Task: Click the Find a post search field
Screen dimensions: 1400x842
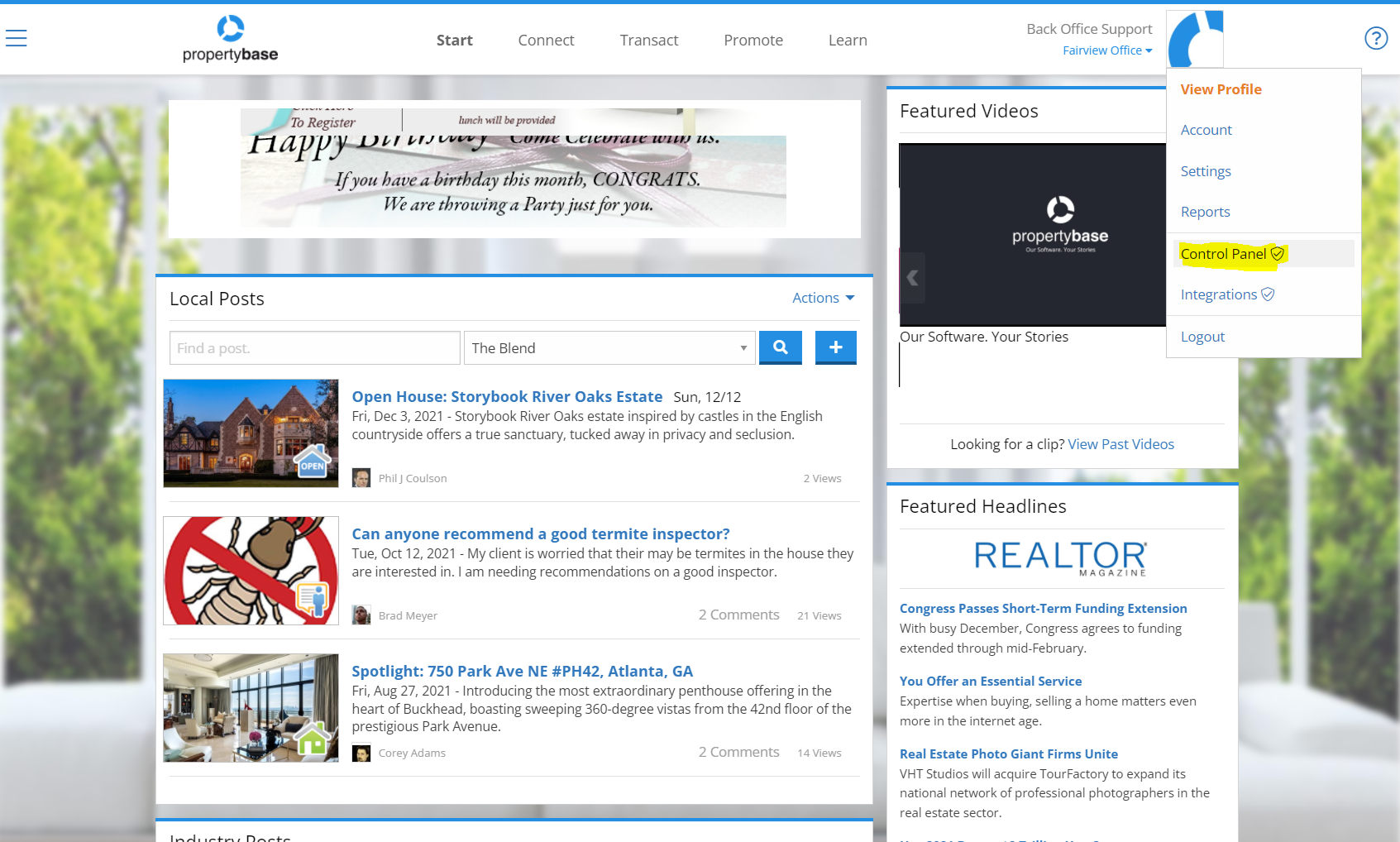Action: (313, 347)
